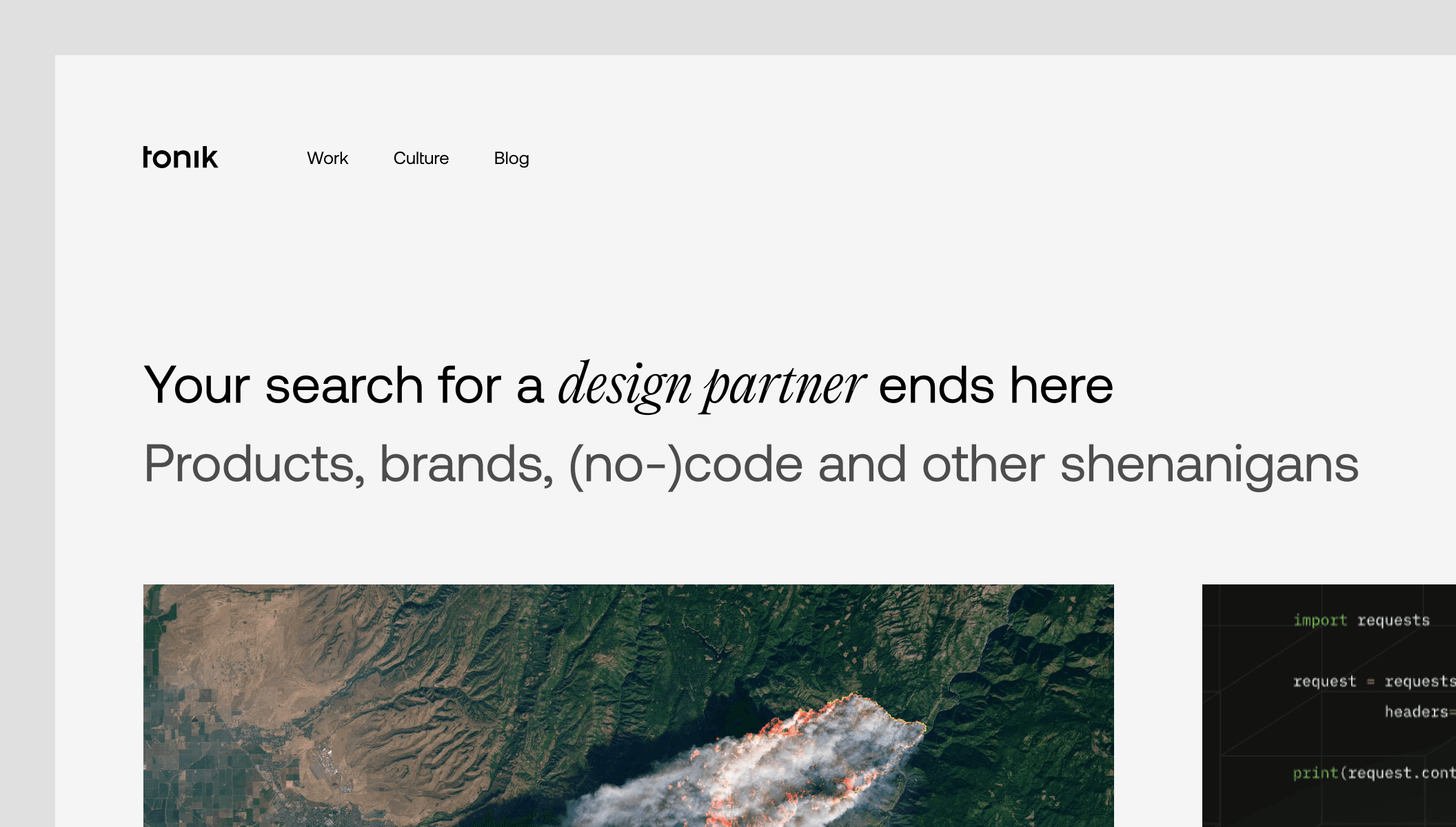Open the Work section from navigation
The image size is (1456, 827).
(327, 158)
